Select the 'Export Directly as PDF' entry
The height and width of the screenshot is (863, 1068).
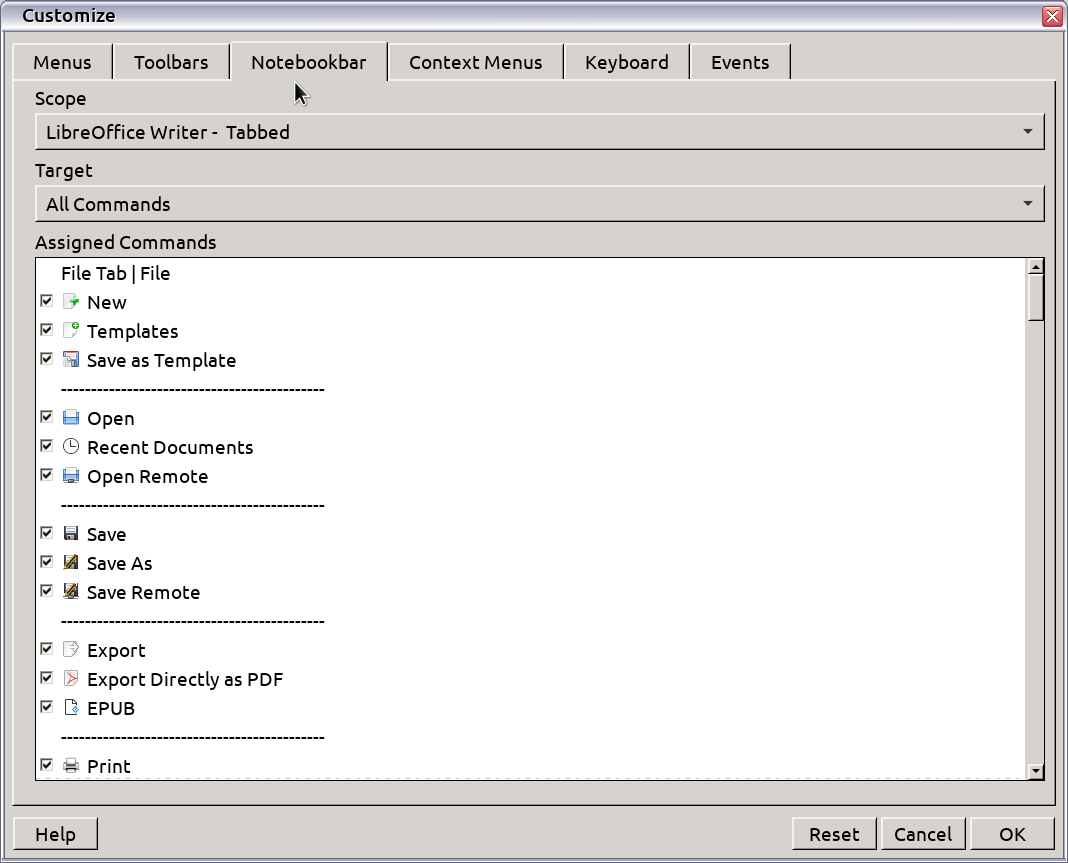[x=530, y=679]
